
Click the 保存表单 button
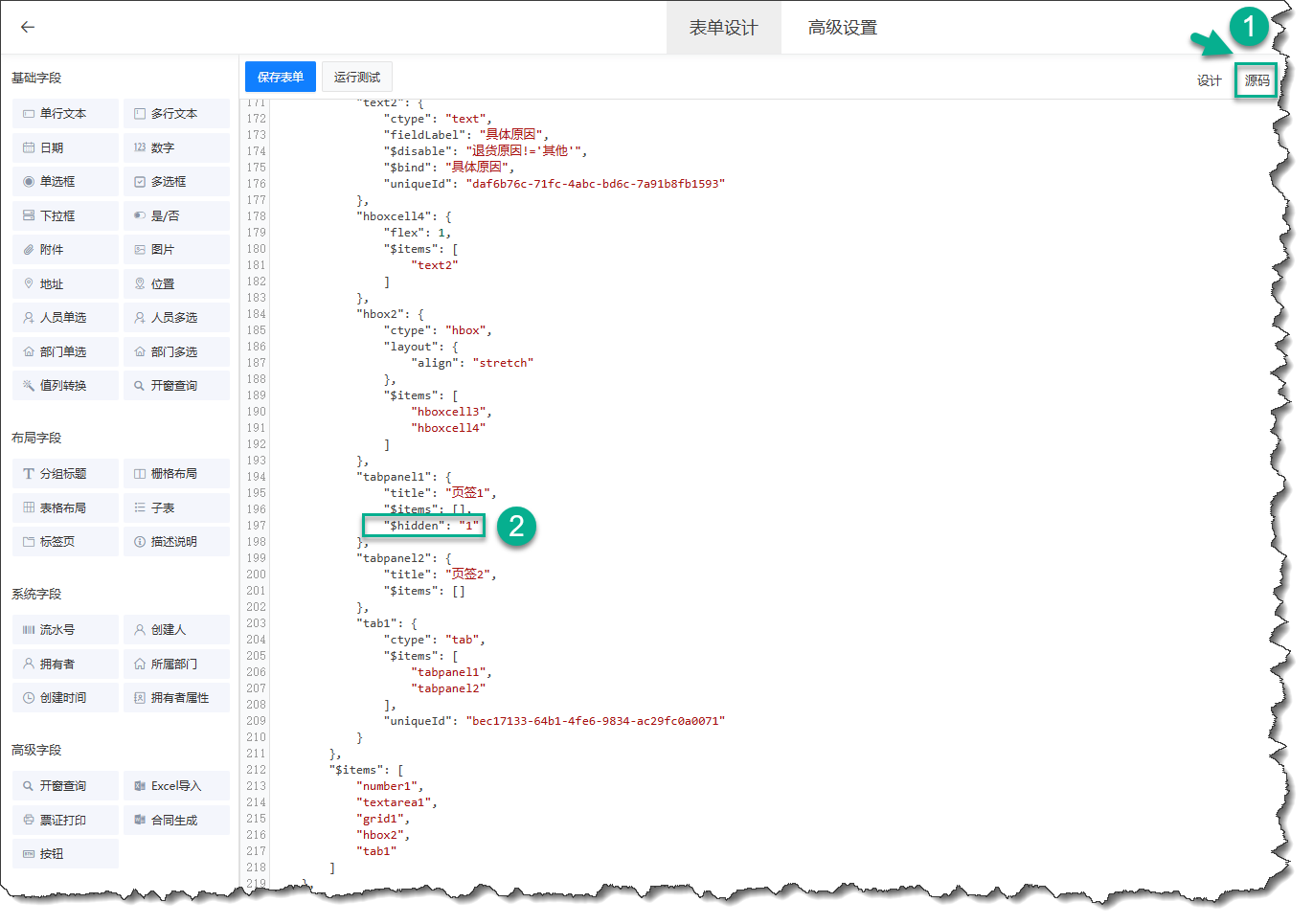[280, 78]
